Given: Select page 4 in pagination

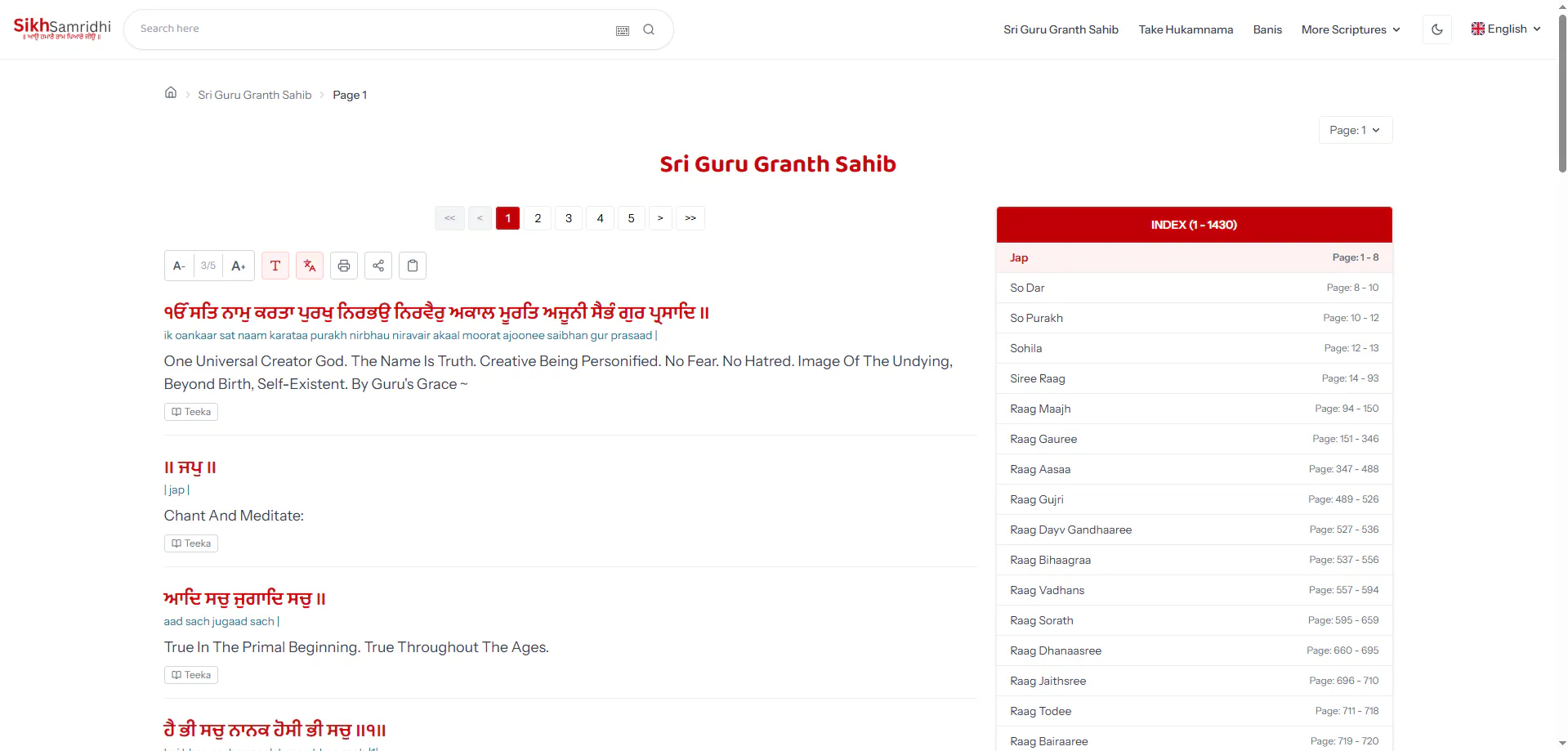Looking at the screenshot, I should click(x=600, y=218).
